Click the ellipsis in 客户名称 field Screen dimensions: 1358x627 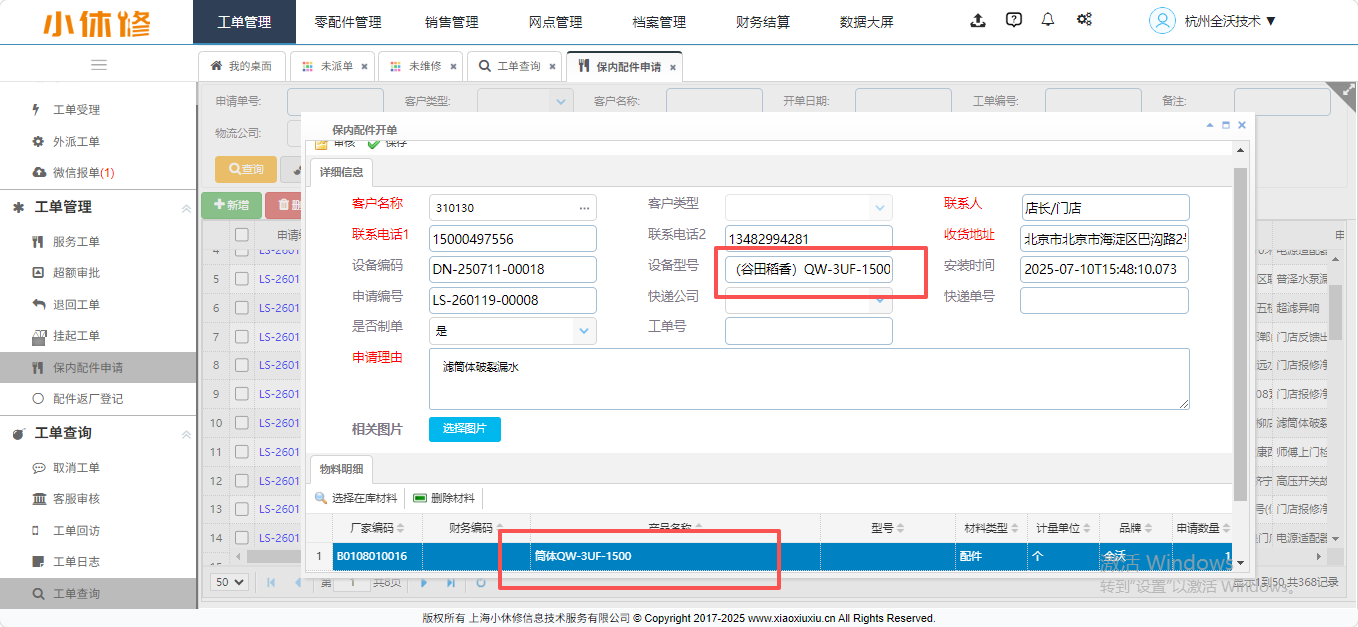tap(584, 208)
